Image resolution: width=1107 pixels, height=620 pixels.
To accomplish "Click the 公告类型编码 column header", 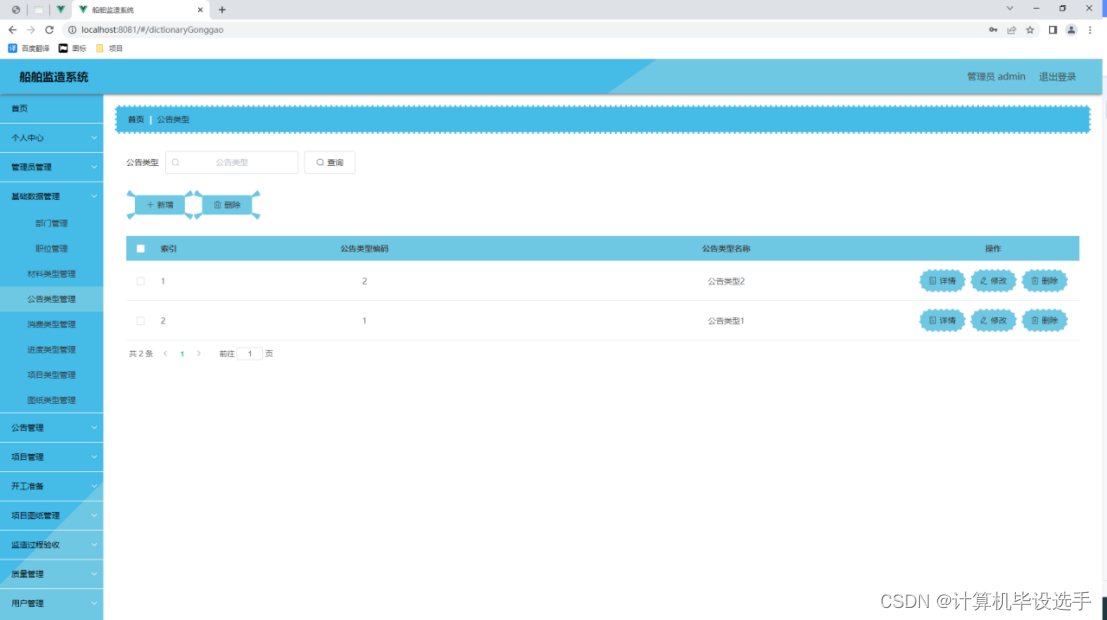I will pyautogui.click(x=364, y=249).
